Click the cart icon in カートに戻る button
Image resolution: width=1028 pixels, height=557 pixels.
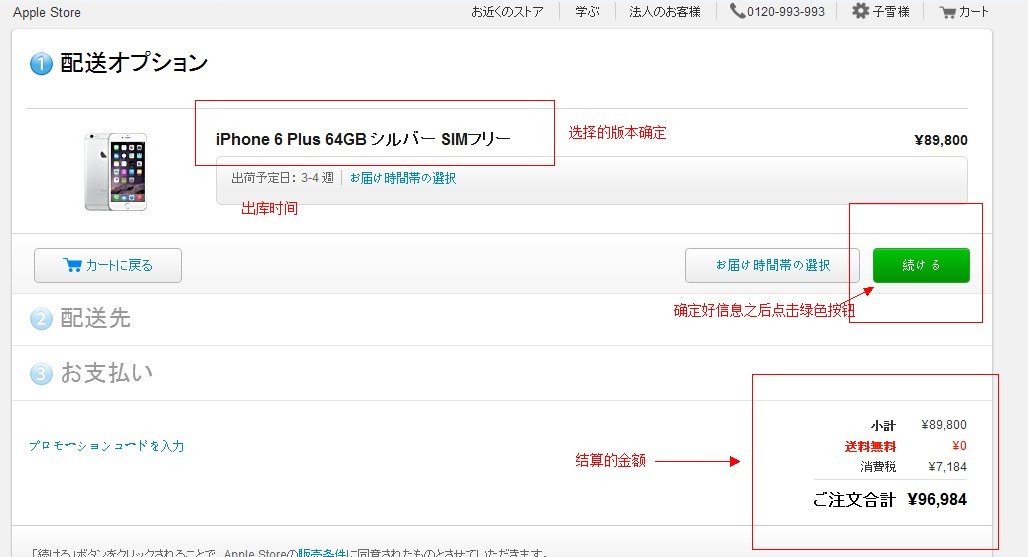coord(72,265)
